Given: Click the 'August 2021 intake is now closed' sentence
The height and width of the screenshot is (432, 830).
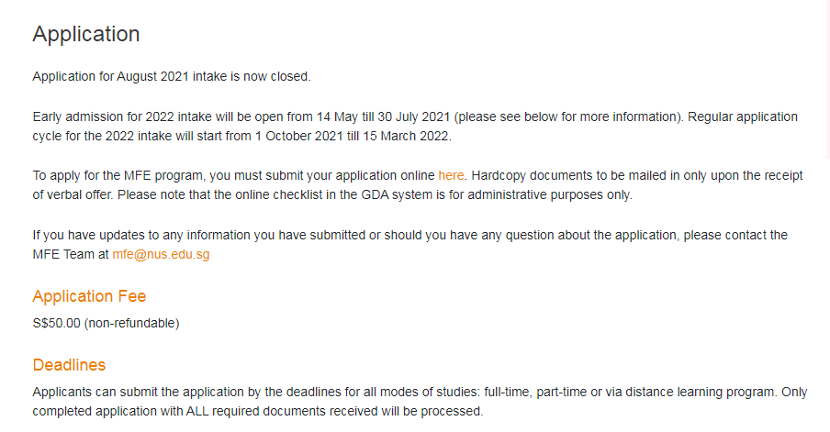Looking at the screenshot, I should pyautogui.click(x=213, y=76).
